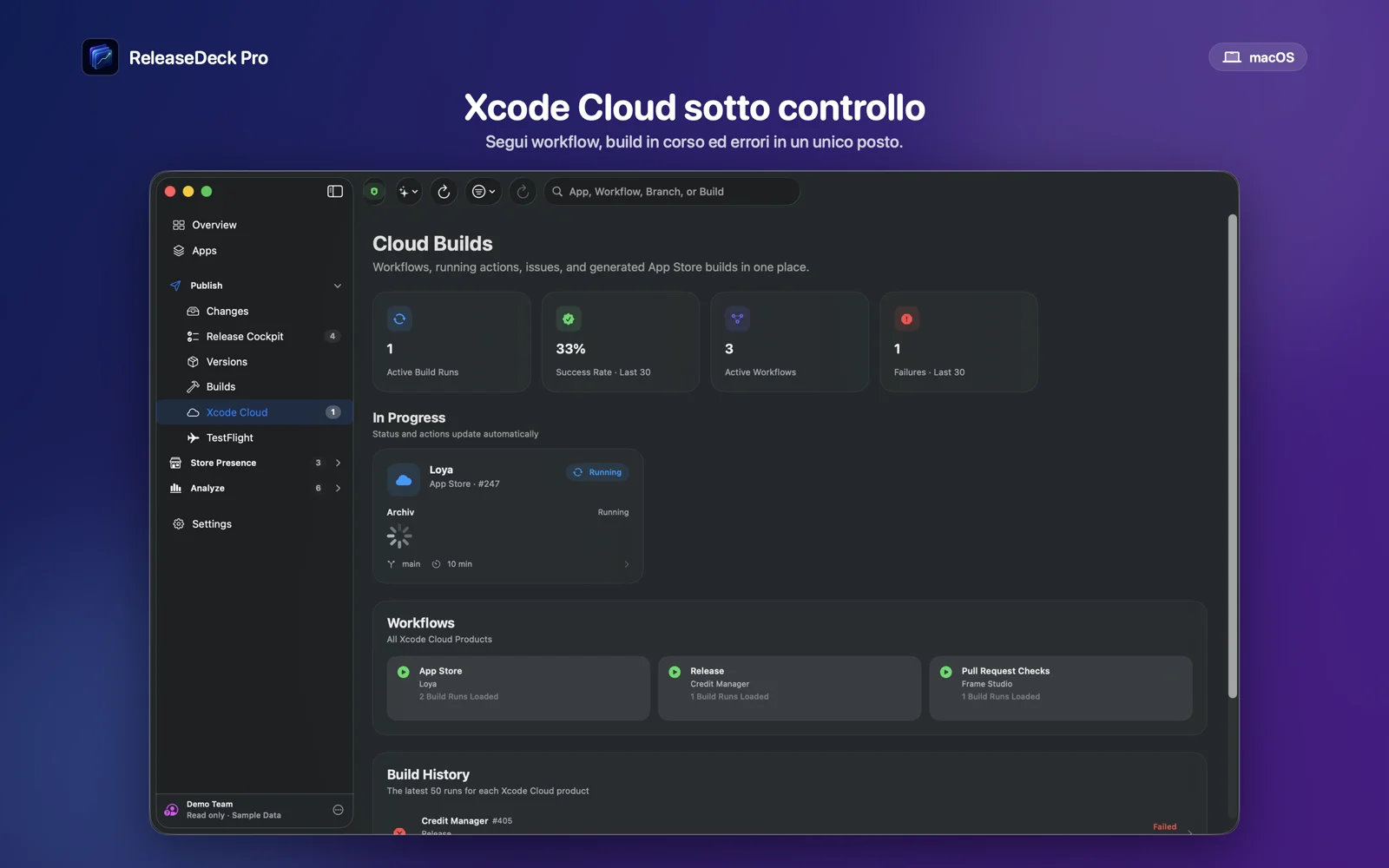Open Credit Manager #405 build history row
Viewport: 1389px width, 868px height.
[789, 825]
